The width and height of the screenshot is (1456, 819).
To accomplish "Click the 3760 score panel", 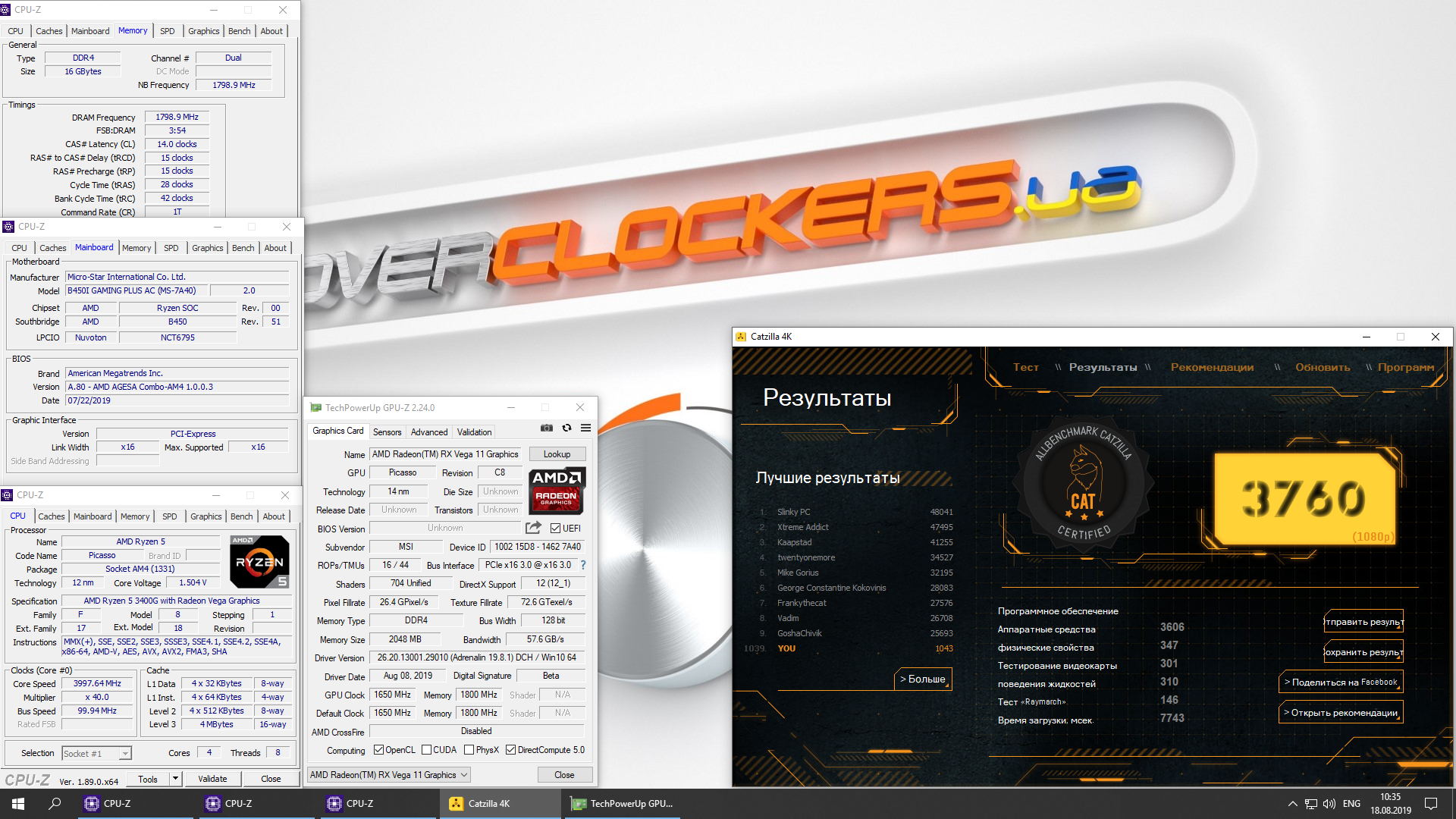I will pos(1304,498).
